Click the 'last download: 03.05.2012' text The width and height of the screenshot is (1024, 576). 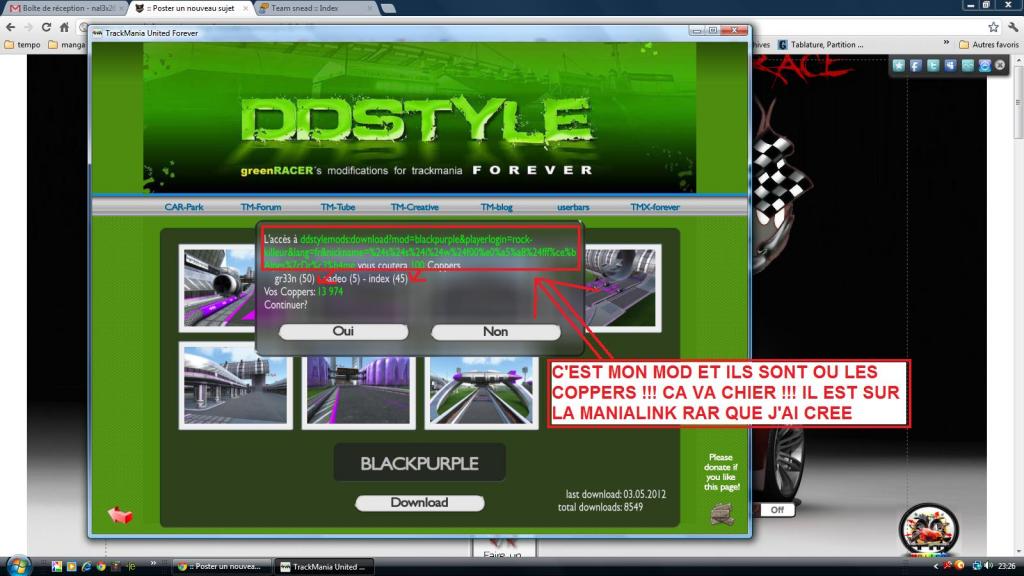(x=616, y=494)
